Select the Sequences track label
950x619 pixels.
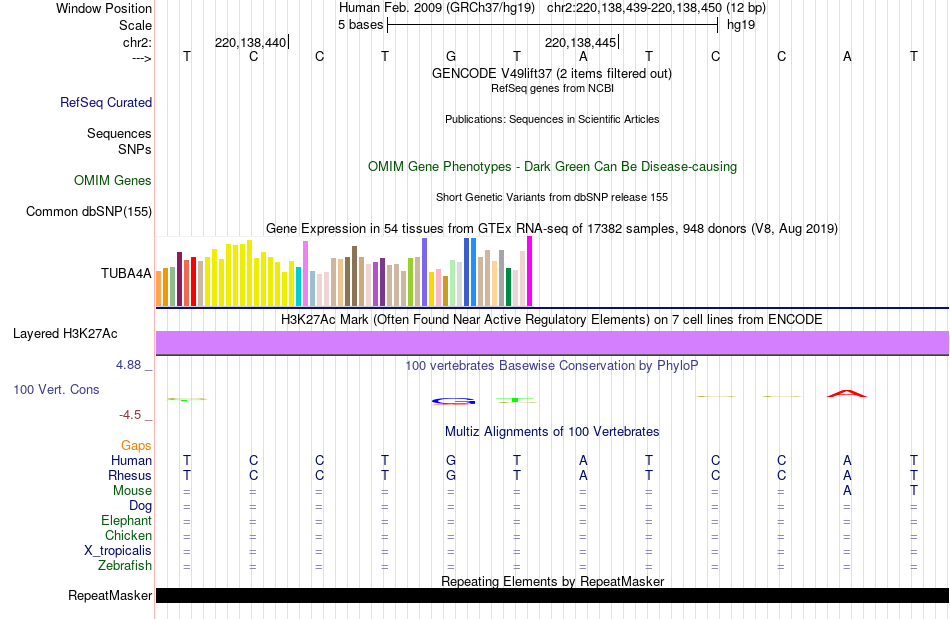coord(119,133)
